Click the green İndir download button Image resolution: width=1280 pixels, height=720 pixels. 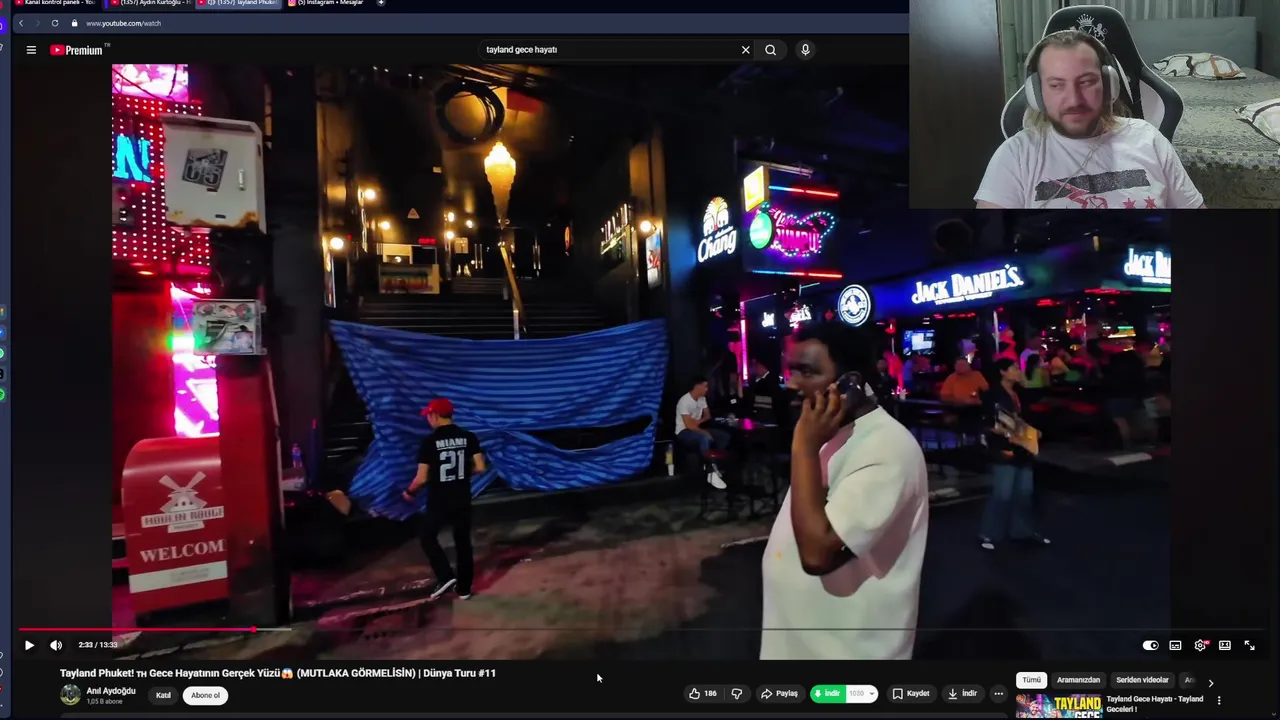click(x=827, y=693)
